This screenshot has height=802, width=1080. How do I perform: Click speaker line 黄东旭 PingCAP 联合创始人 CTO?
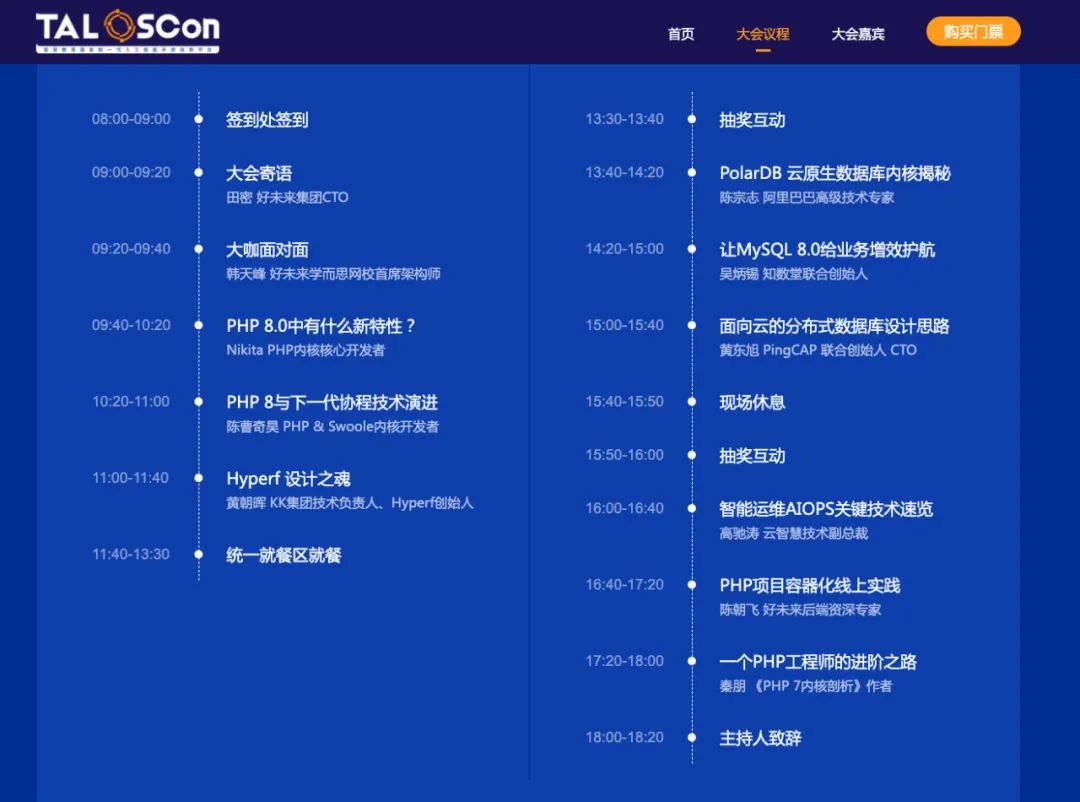818,350
